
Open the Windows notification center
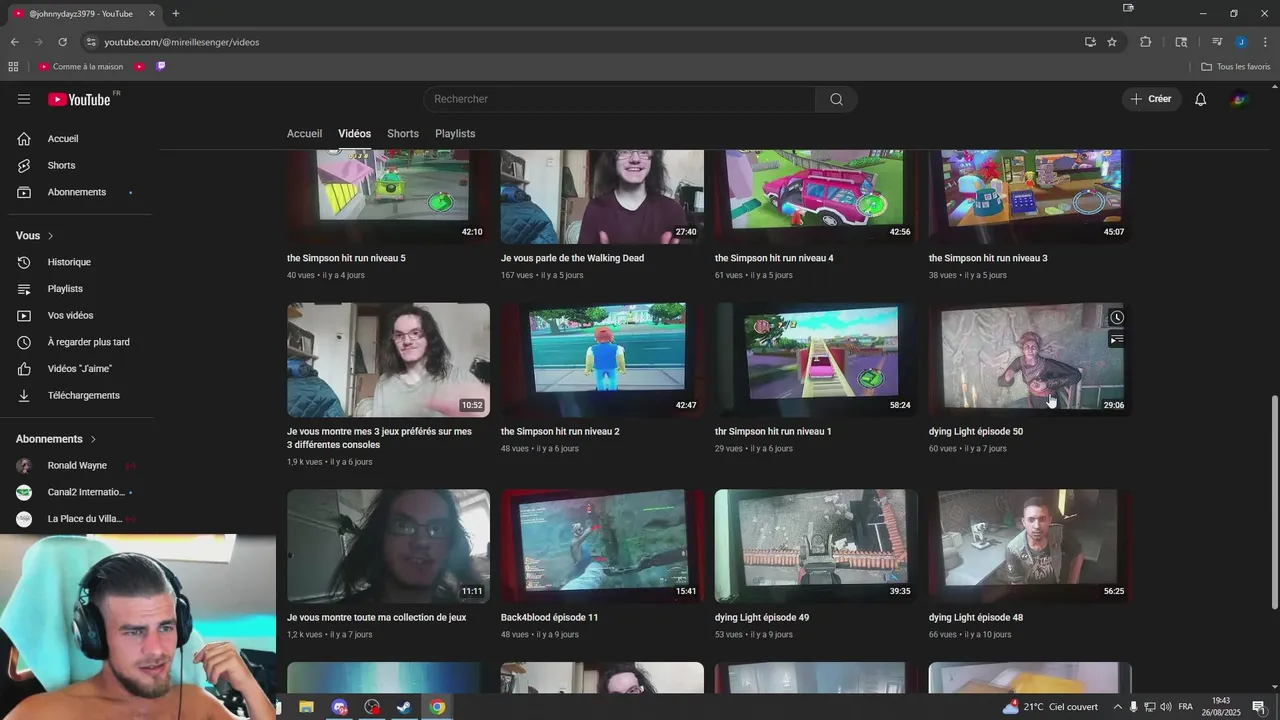point(1259,707)
